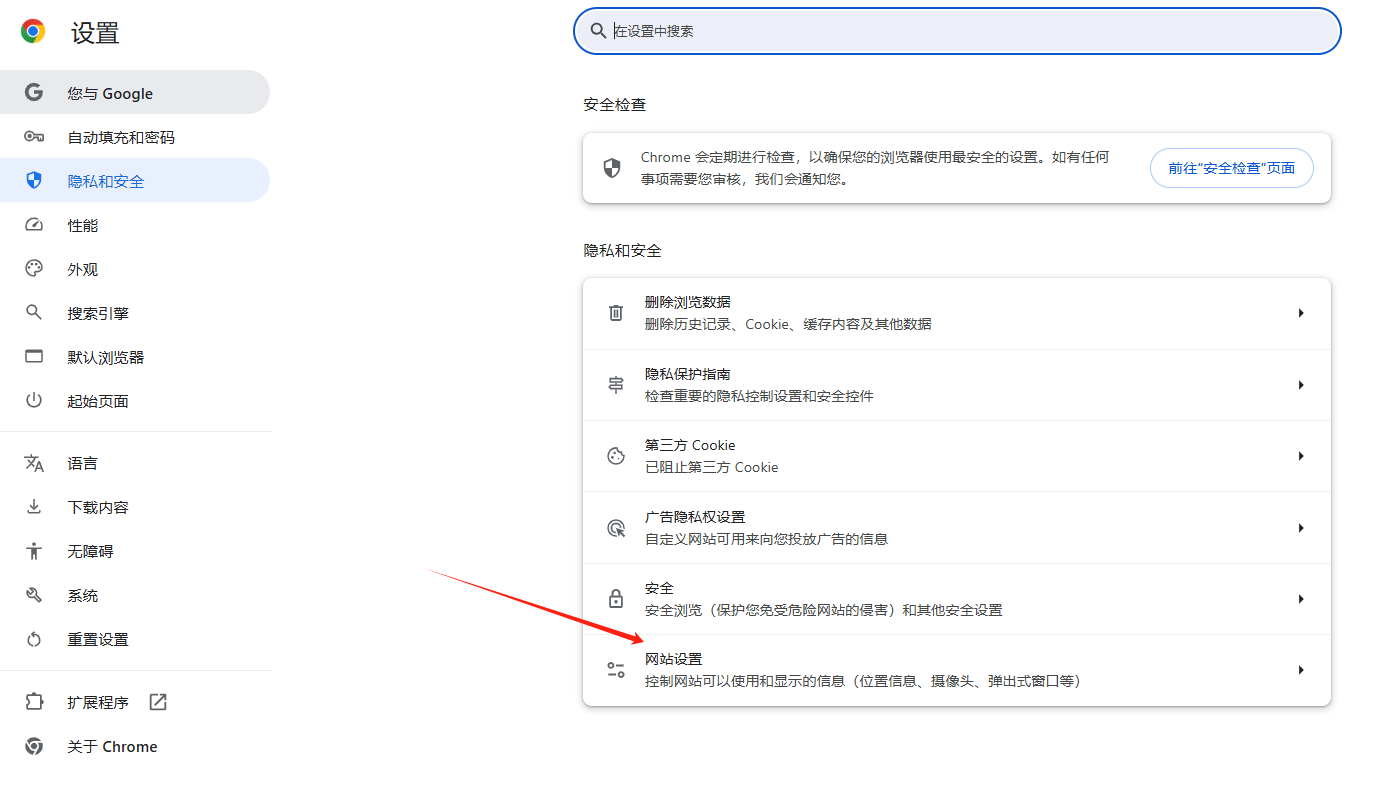Click the power icon for 起始页面
The height and width of the screenshot is (805, 1398).
pos(34,401)
